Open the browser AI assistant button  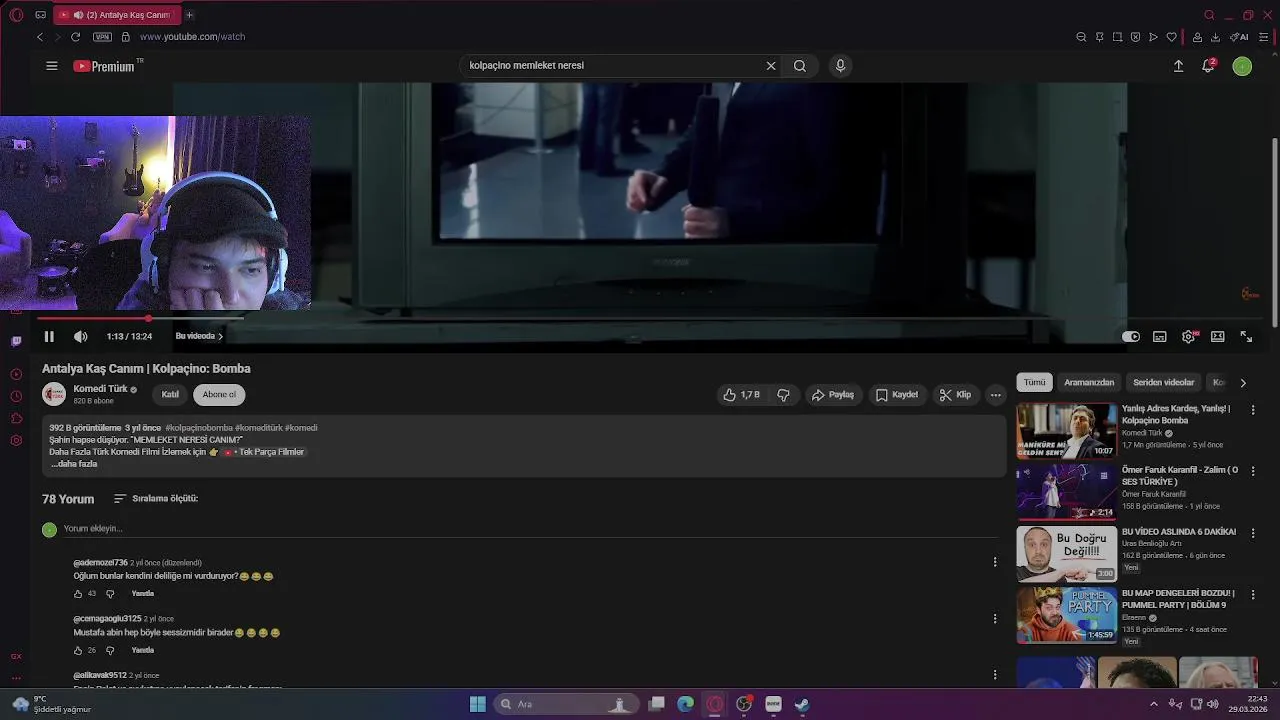(1239, 37)
